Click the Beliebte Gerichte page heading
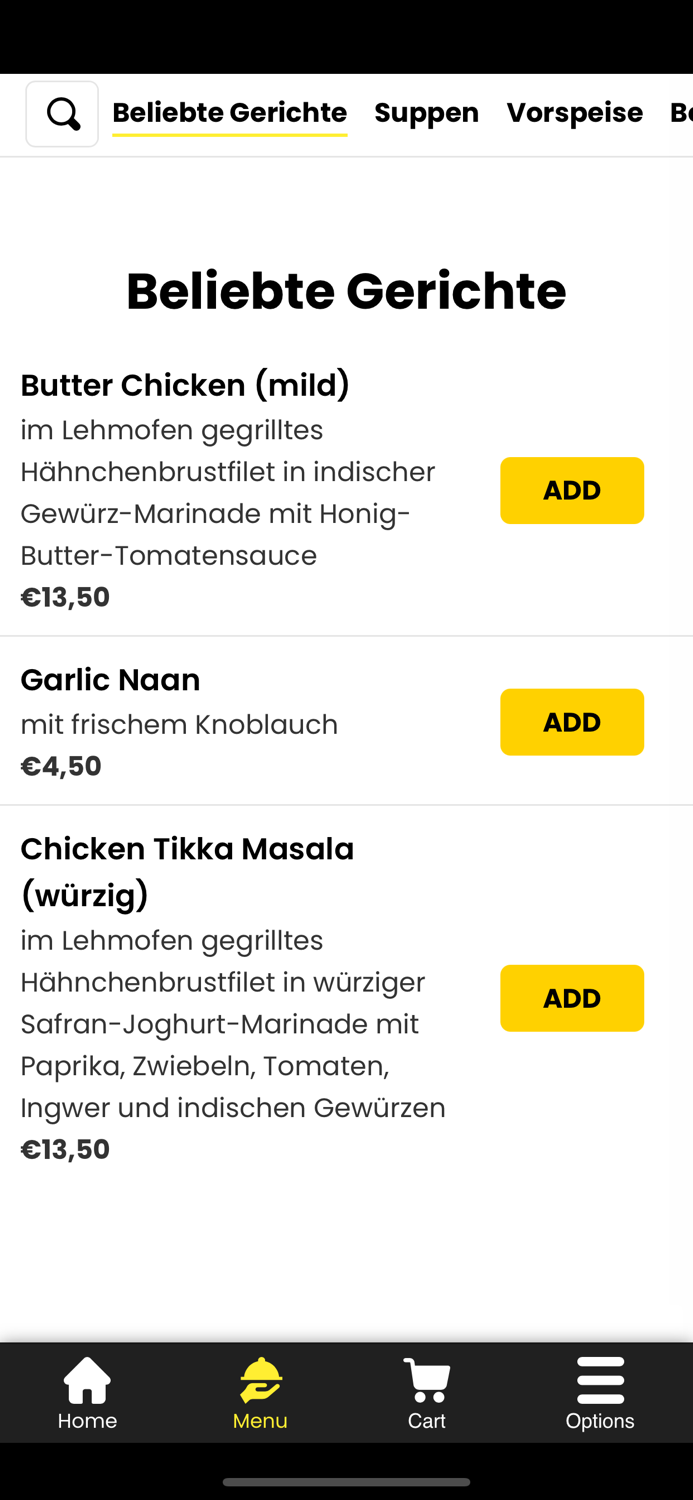Screen dimensions: 693x1500 point(346,291)
